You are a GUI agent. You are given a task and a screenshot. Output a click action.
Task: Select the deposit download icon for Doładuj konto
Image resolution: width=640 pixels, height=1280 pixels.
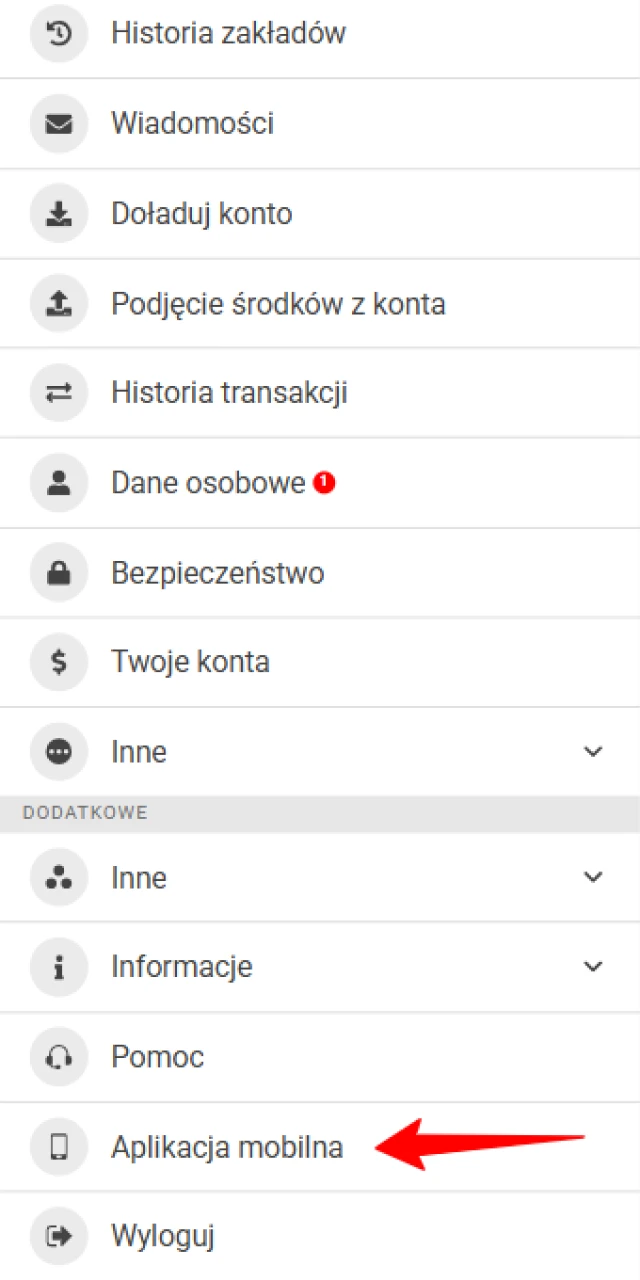click(x=58, y=213)
